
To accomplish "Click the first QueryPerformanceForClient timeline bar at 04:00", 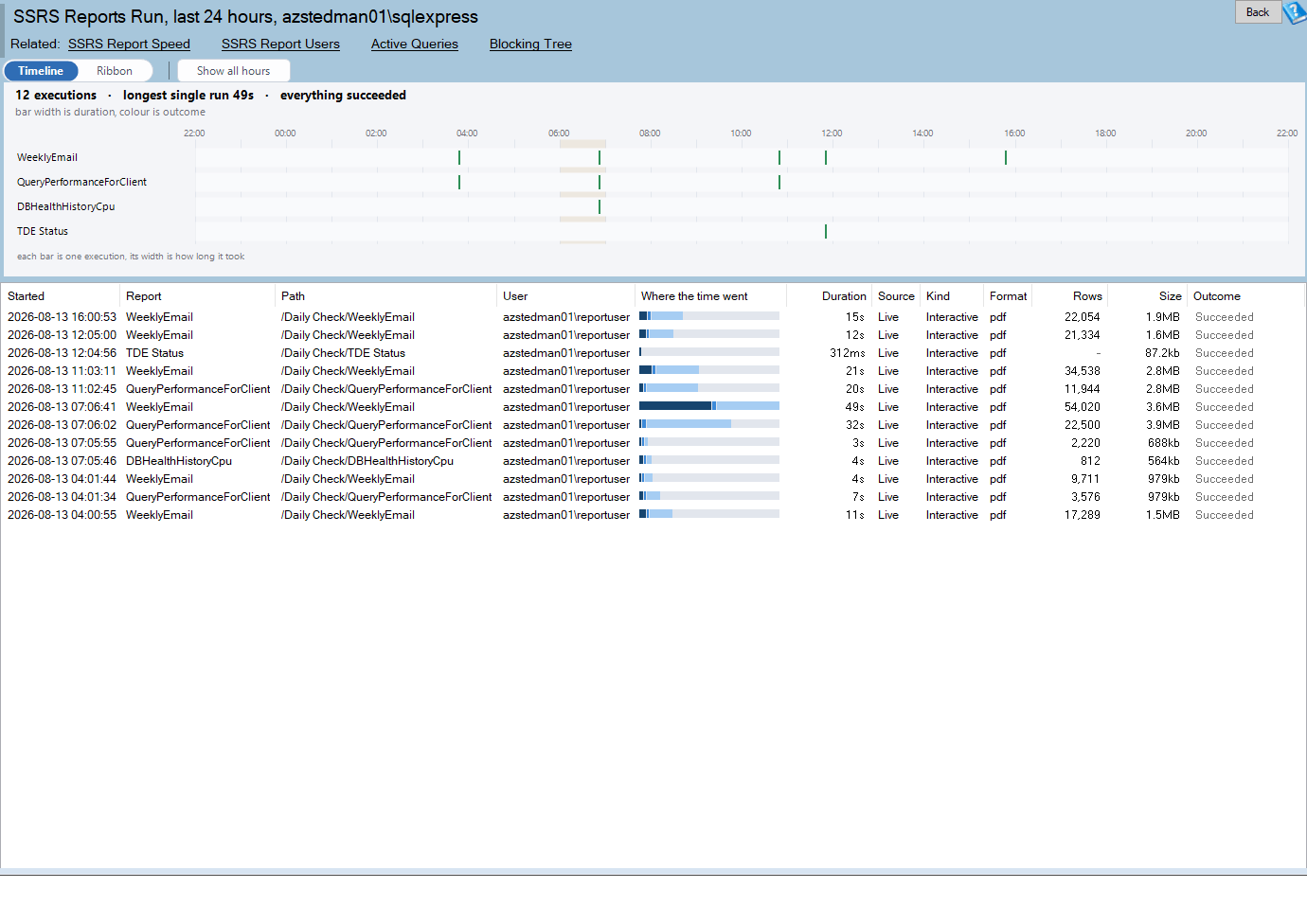I will coord(459,182).
